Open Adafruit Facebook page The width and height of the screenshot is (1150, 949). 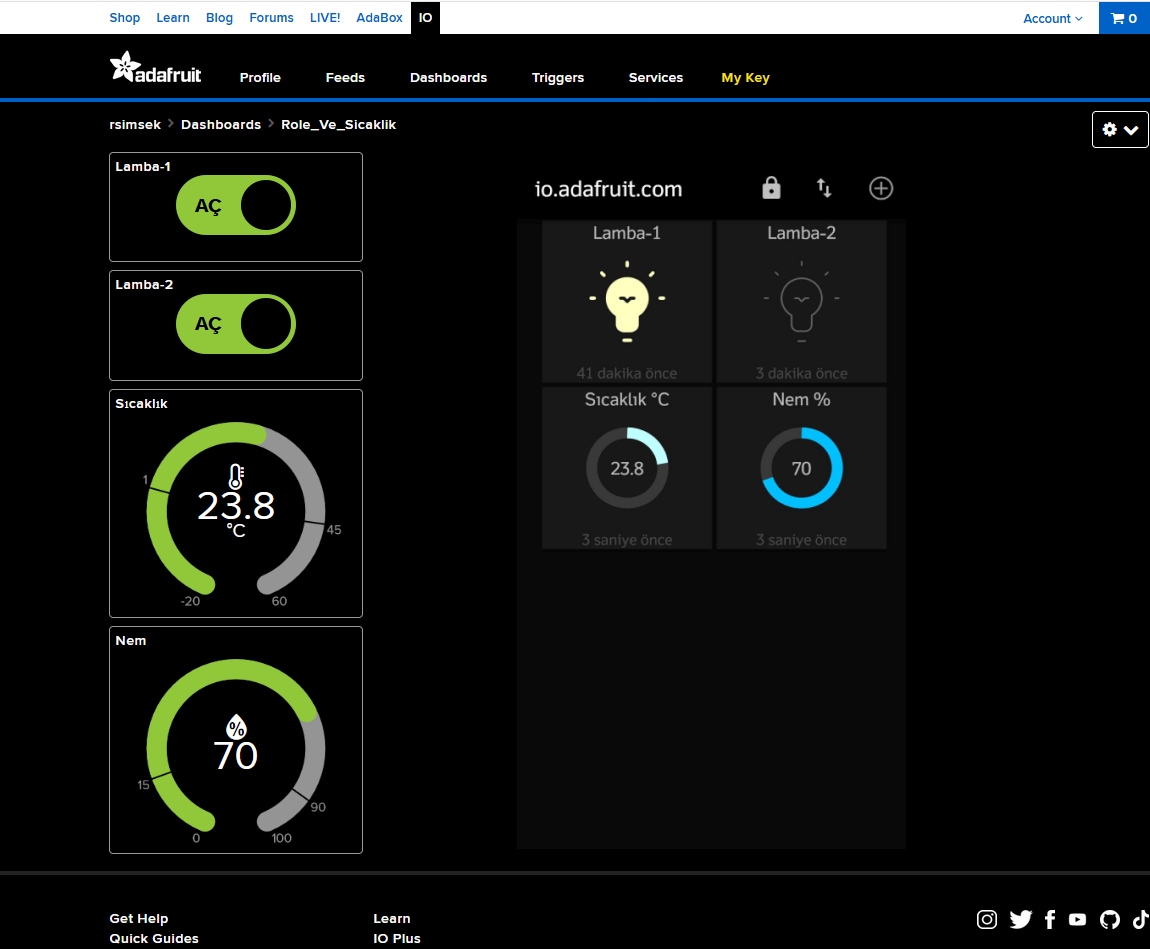[1050, 919]
